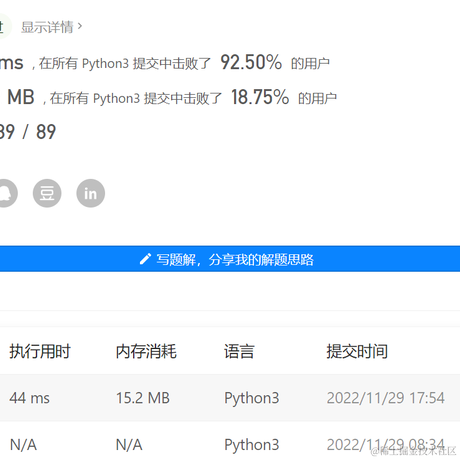Click the 92.50% runtime percentile
Image resolution: width=460 pixels, height=460 pixels.
click(x=251, y=62)
